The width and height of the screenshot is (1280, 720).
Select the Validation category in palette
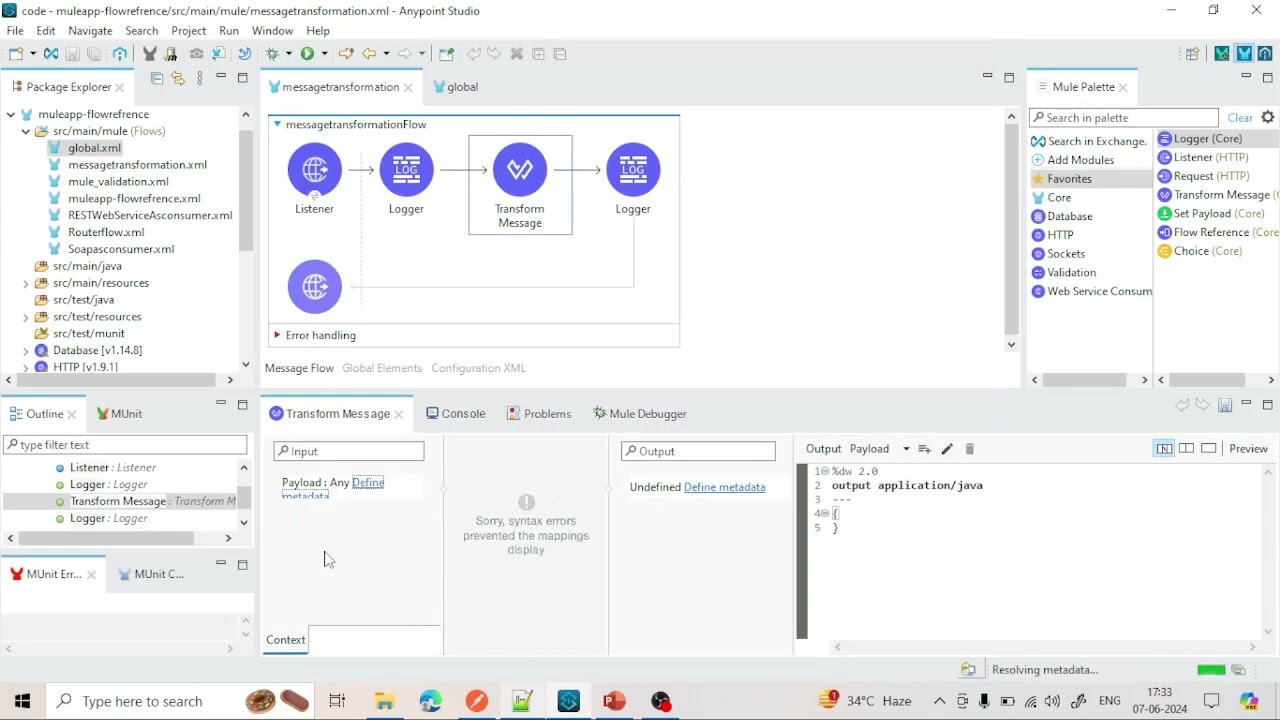[x=1063, y=272]
